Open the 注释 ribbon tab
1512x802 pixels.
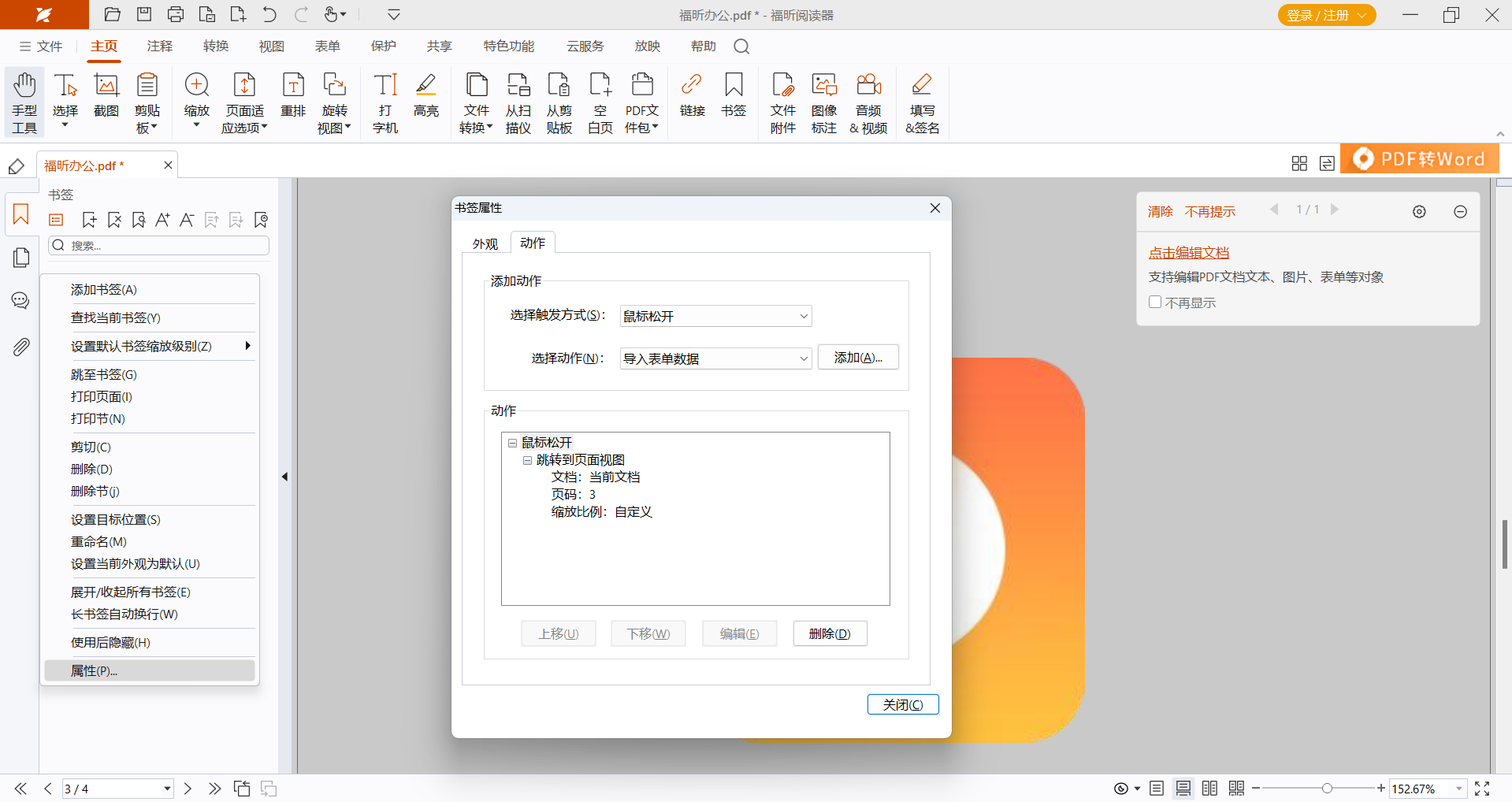[x=159, y=46]
